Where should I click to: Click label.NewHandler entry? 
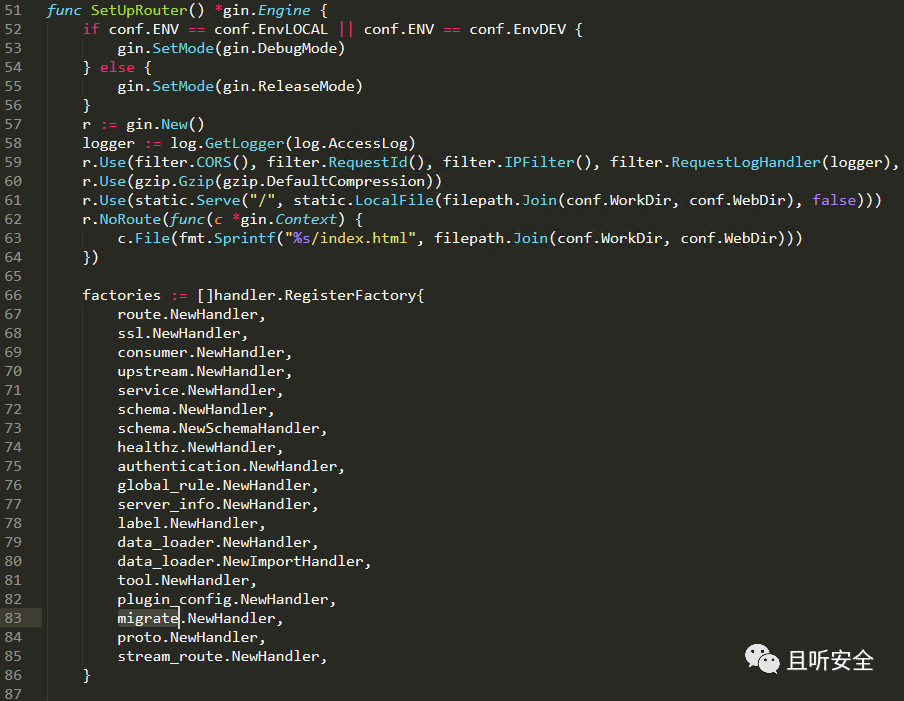187,524
